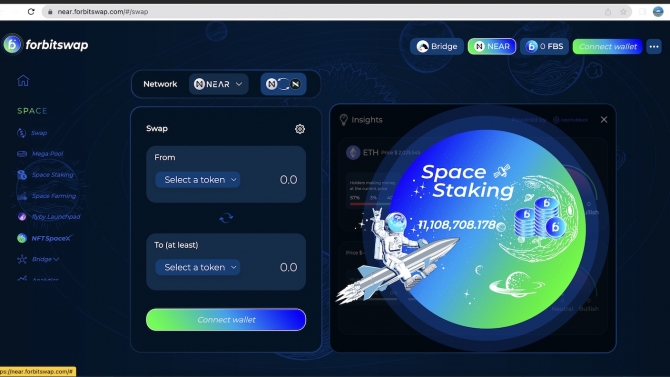Viewport: 670px width, 377px height.
Task: Click the Mega Pool sidebar icon
Action: 22,154
